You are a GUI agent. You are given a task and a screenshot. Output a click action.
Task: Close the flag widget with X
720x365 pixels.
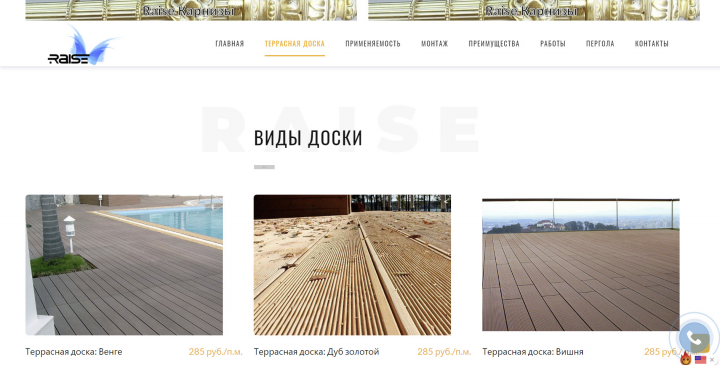pyautogui.click(x=712, y=359)
